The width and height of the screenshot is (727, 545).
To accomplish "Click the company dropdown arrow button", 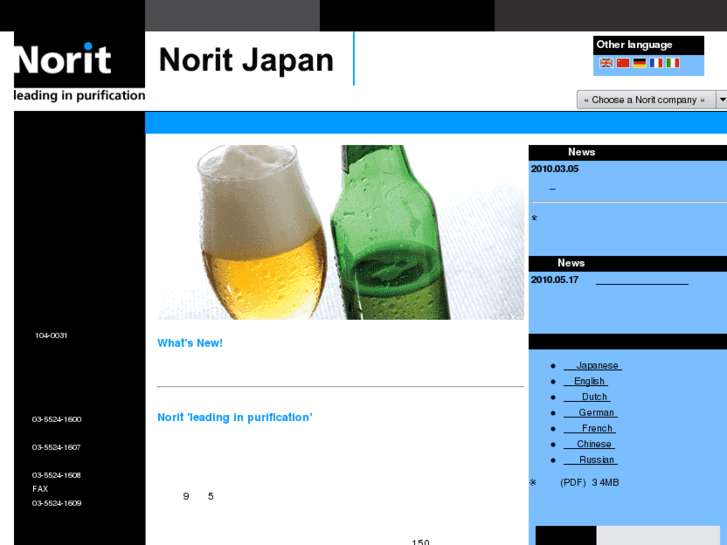I will tap(721, 100).
